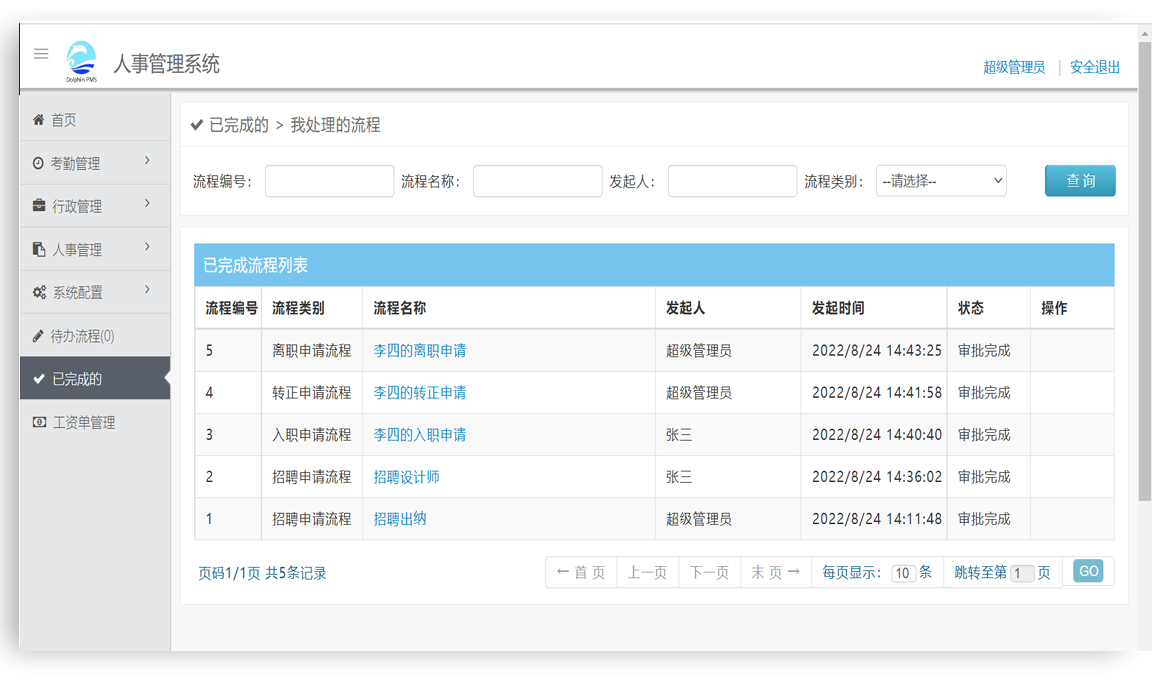Click the pencil icon beside 待办流程
1168x680 pixels.
pyautogui.click(x=37, y=336)
